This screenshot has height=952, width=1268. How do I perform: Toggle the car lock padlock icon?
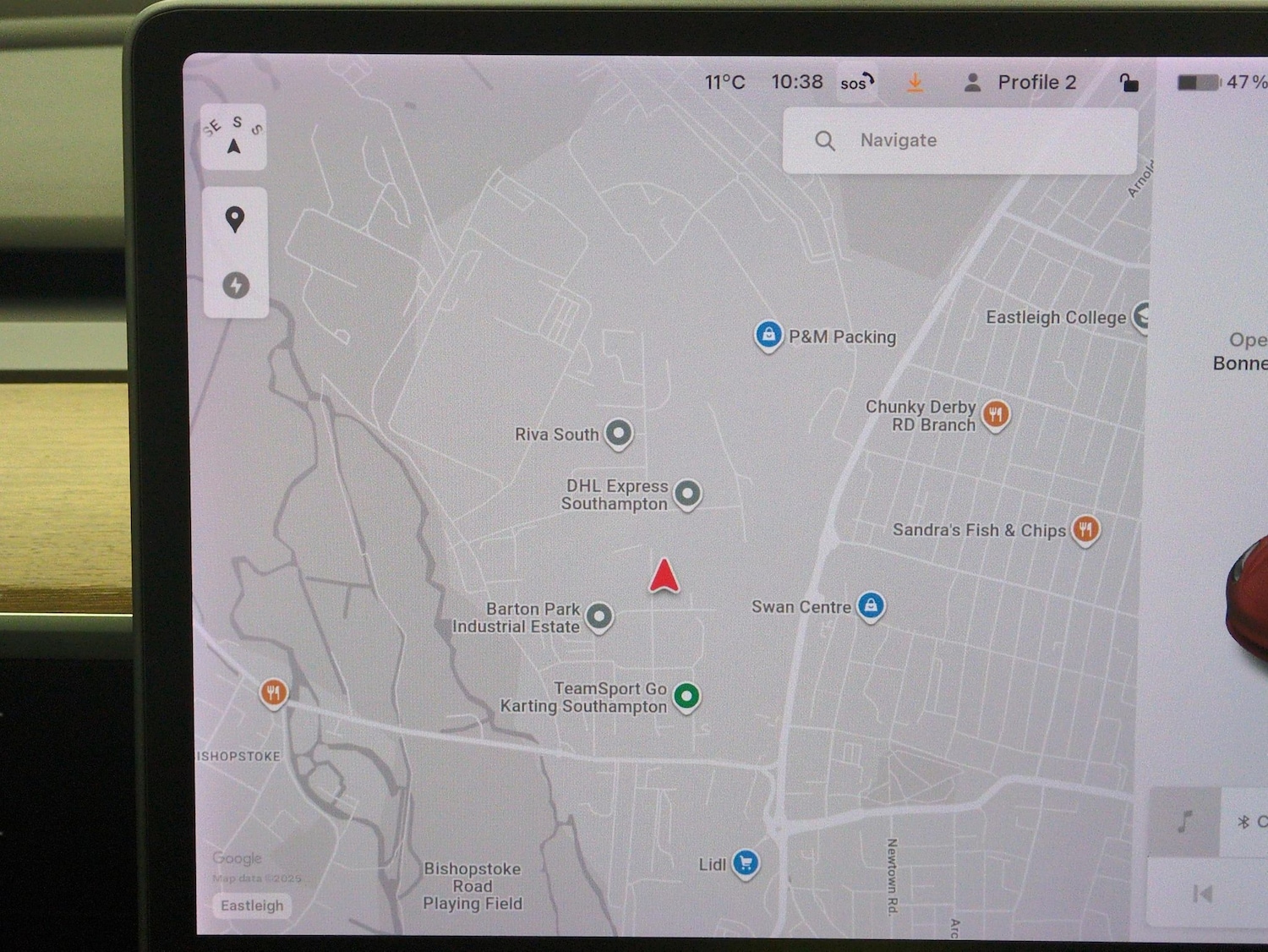click(x=1129, y=83)
